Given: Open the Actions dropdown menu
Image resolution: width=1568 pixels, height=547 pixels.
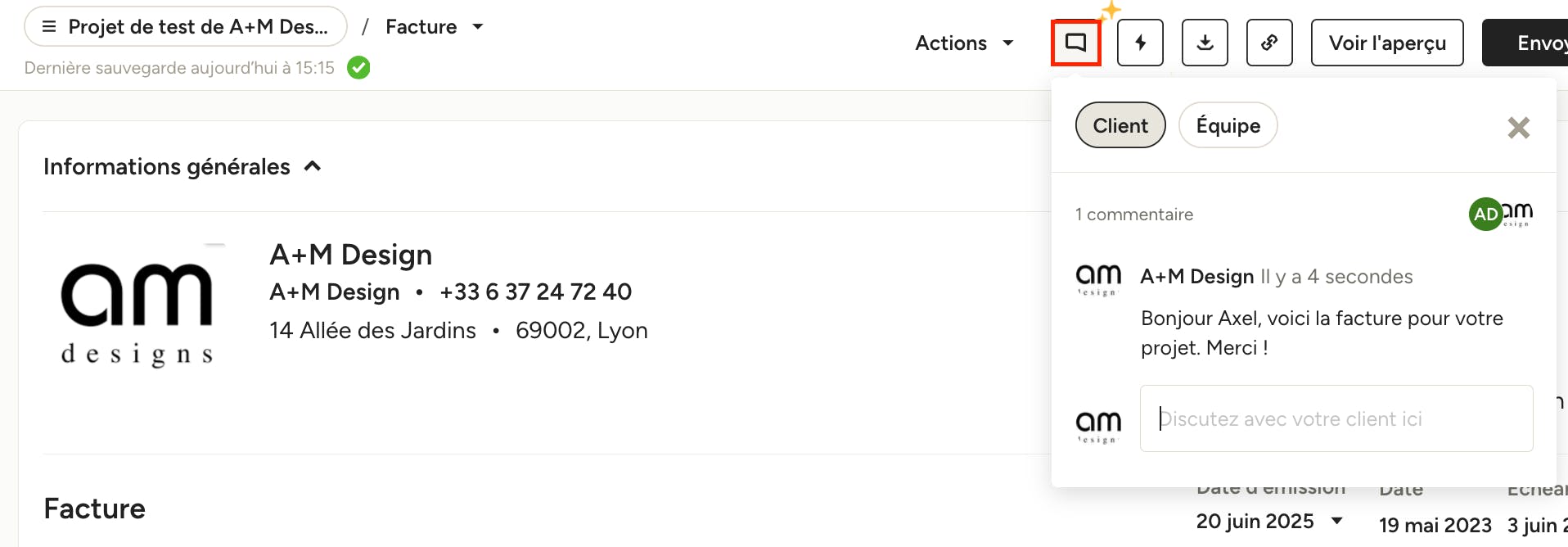Looking at the screenshot, I should [x=964, y=43].
